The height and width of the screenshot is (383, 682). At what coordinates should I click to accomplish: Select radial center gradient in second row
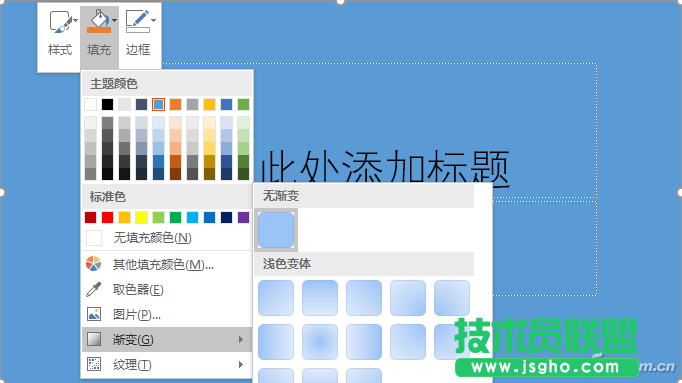320,342
